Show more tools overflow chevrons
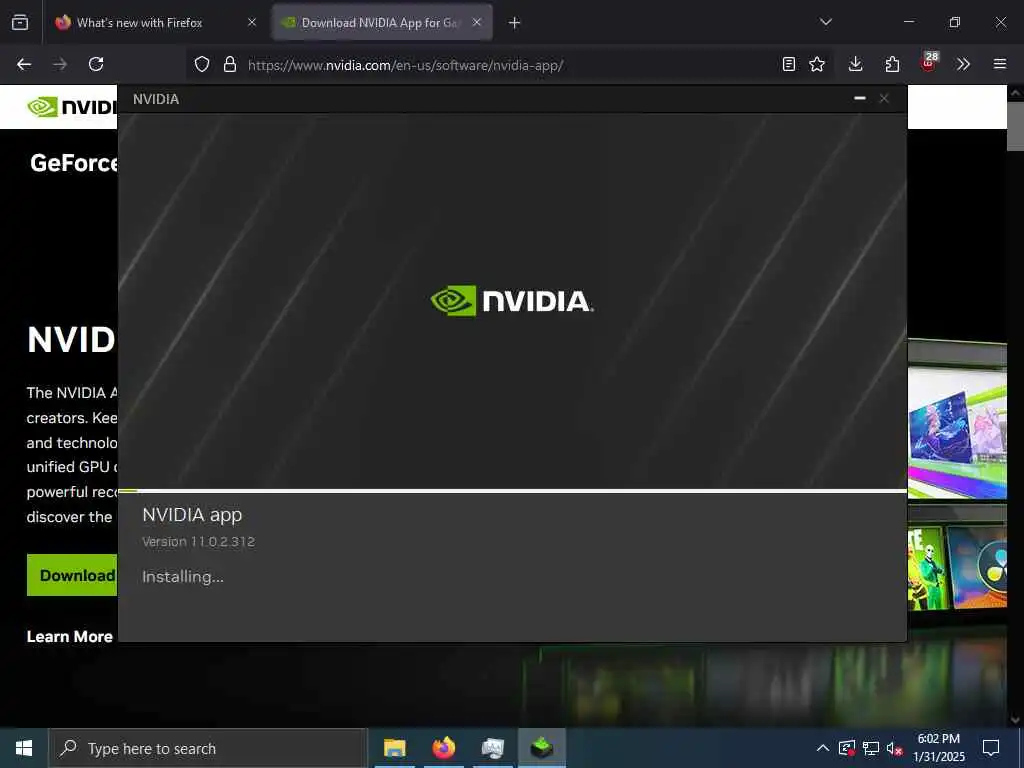1024x768 pixels. coord(963,64)
